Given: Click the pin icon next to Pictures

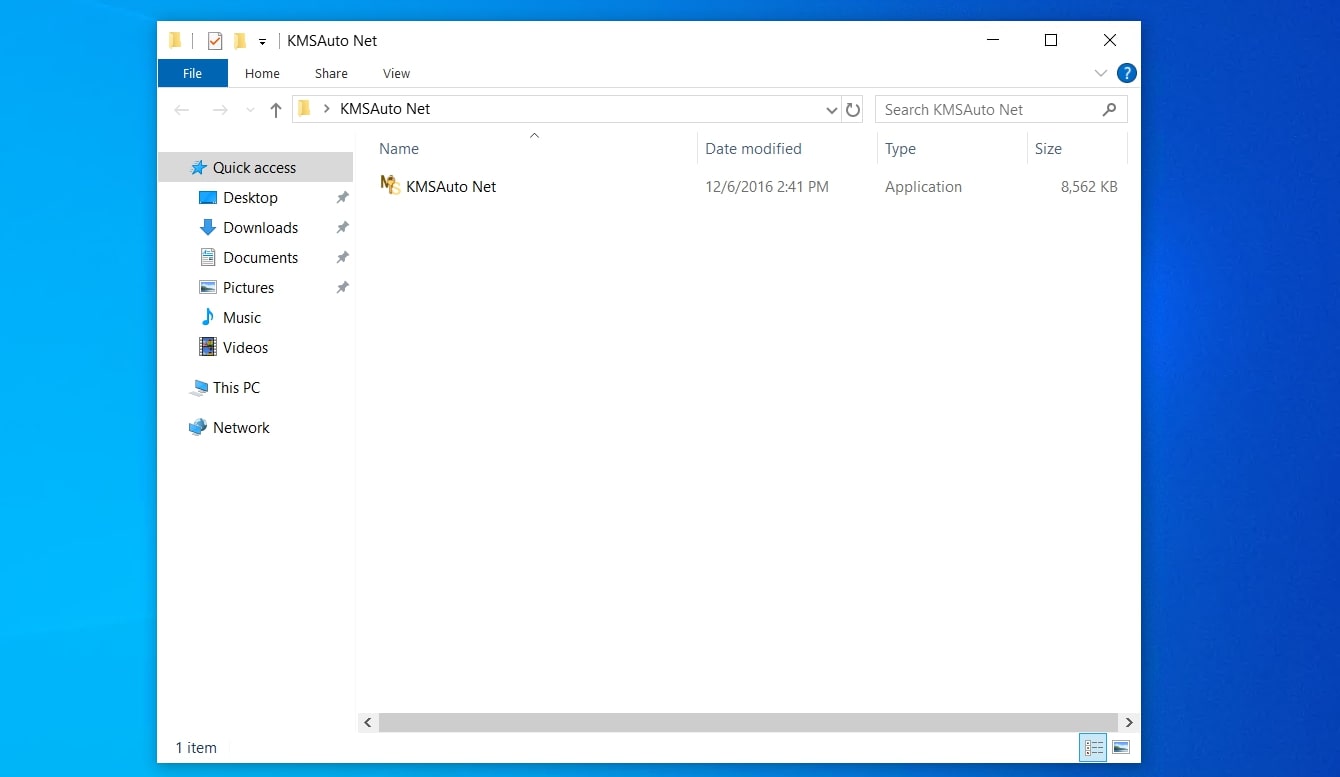Looking at the screenshot, I should (342, 288).
